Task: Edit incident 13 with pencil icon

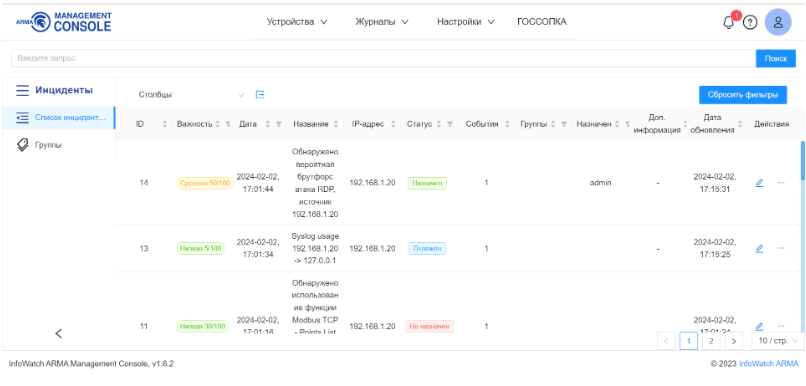Action: click(759, 248)
